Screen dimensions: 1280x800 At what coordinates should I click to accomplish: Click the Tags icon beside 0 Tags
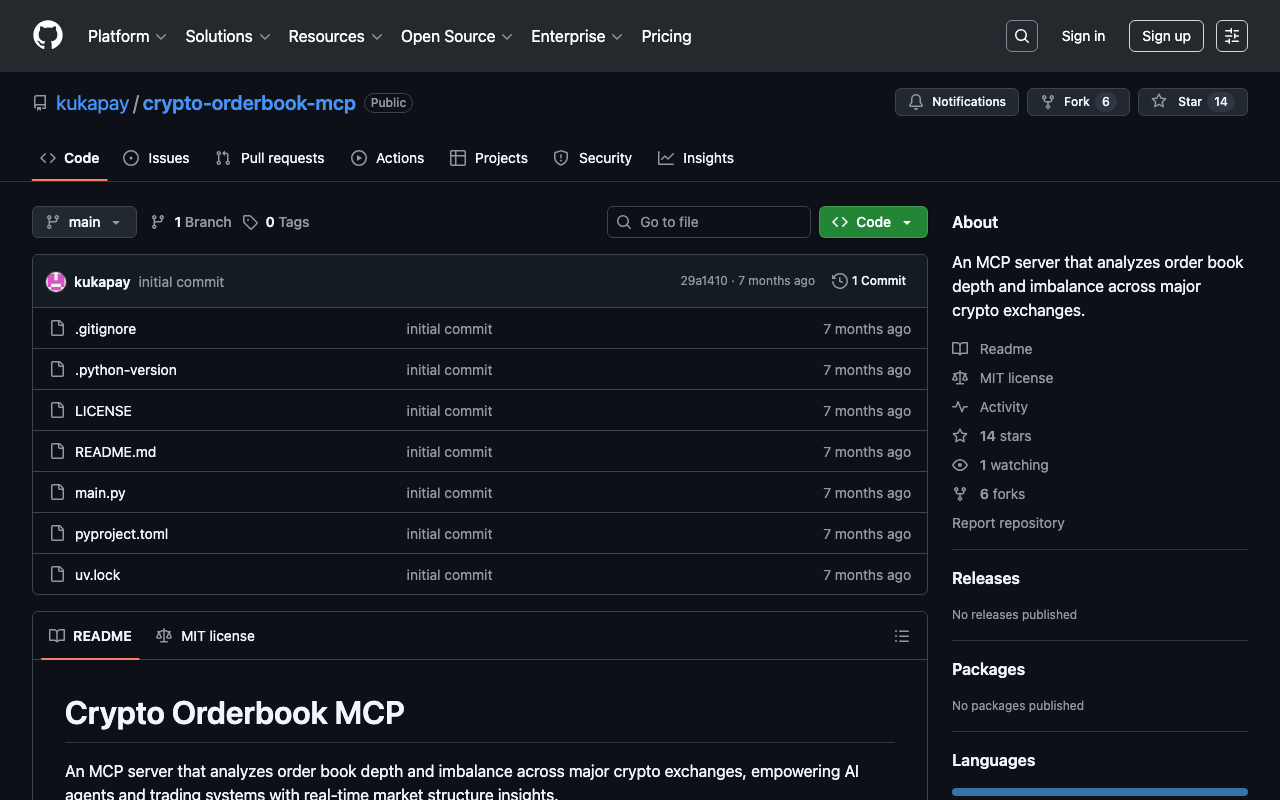(x=250, y=222)
